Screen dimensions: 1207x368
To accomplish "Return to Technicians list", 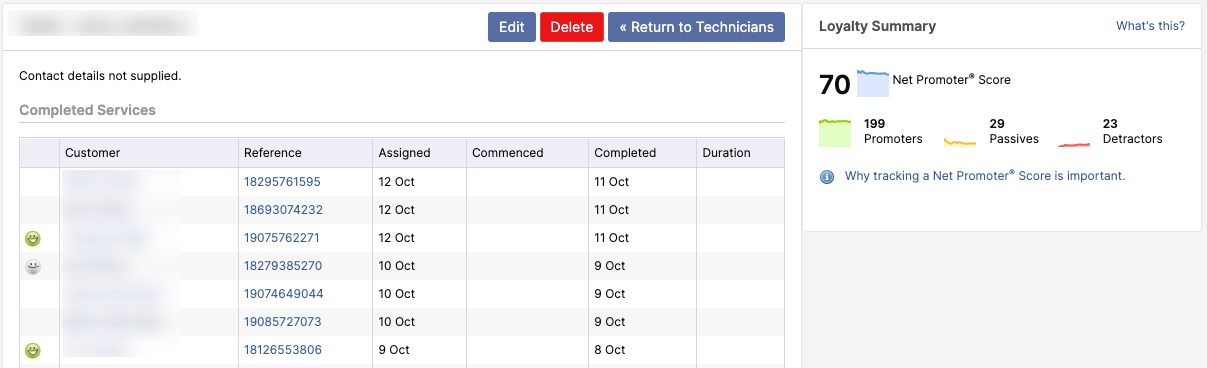I will [x=696, y=27].
